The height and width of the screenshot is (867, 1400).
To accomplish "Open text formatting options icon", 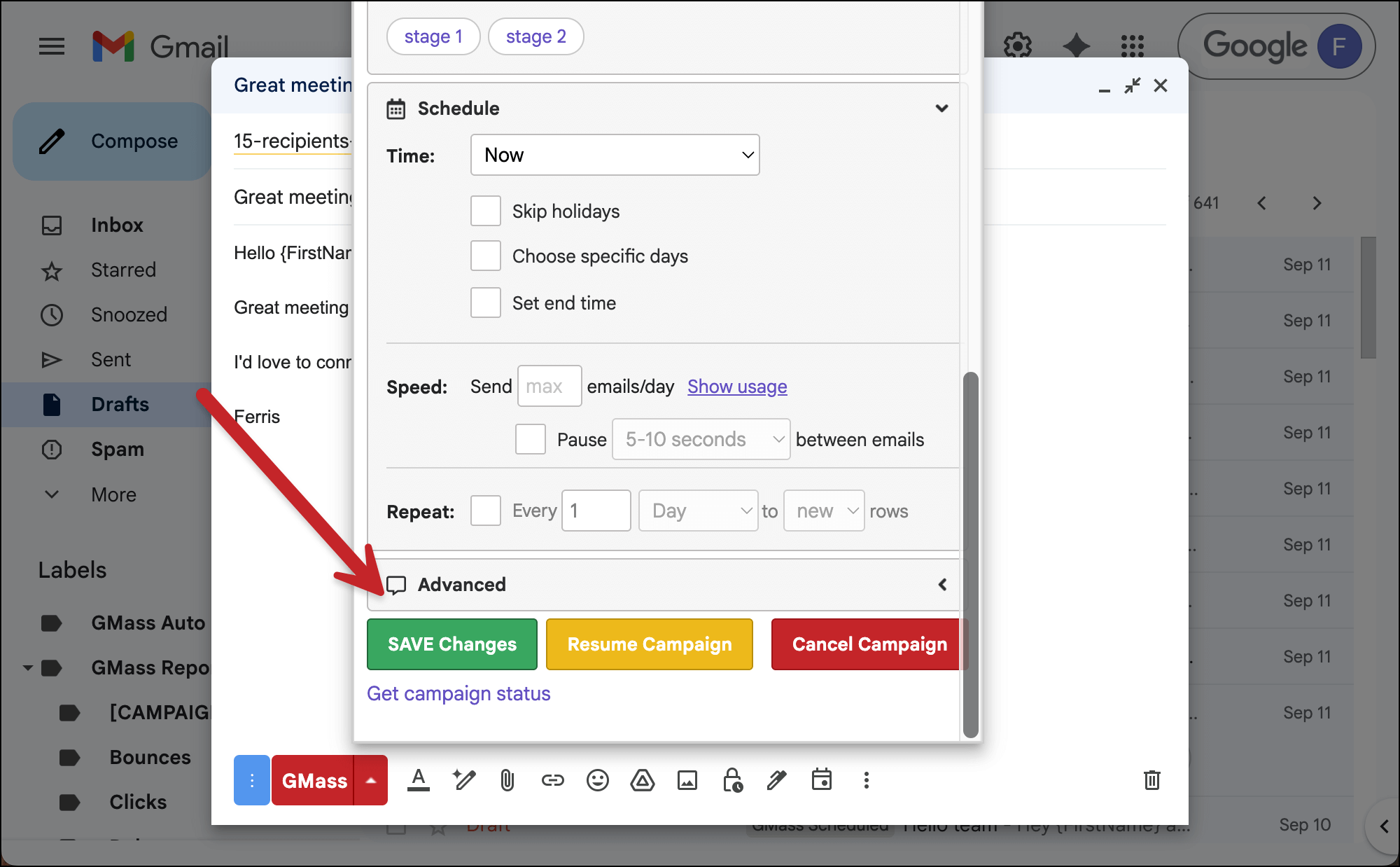I will tap(419, 780).
